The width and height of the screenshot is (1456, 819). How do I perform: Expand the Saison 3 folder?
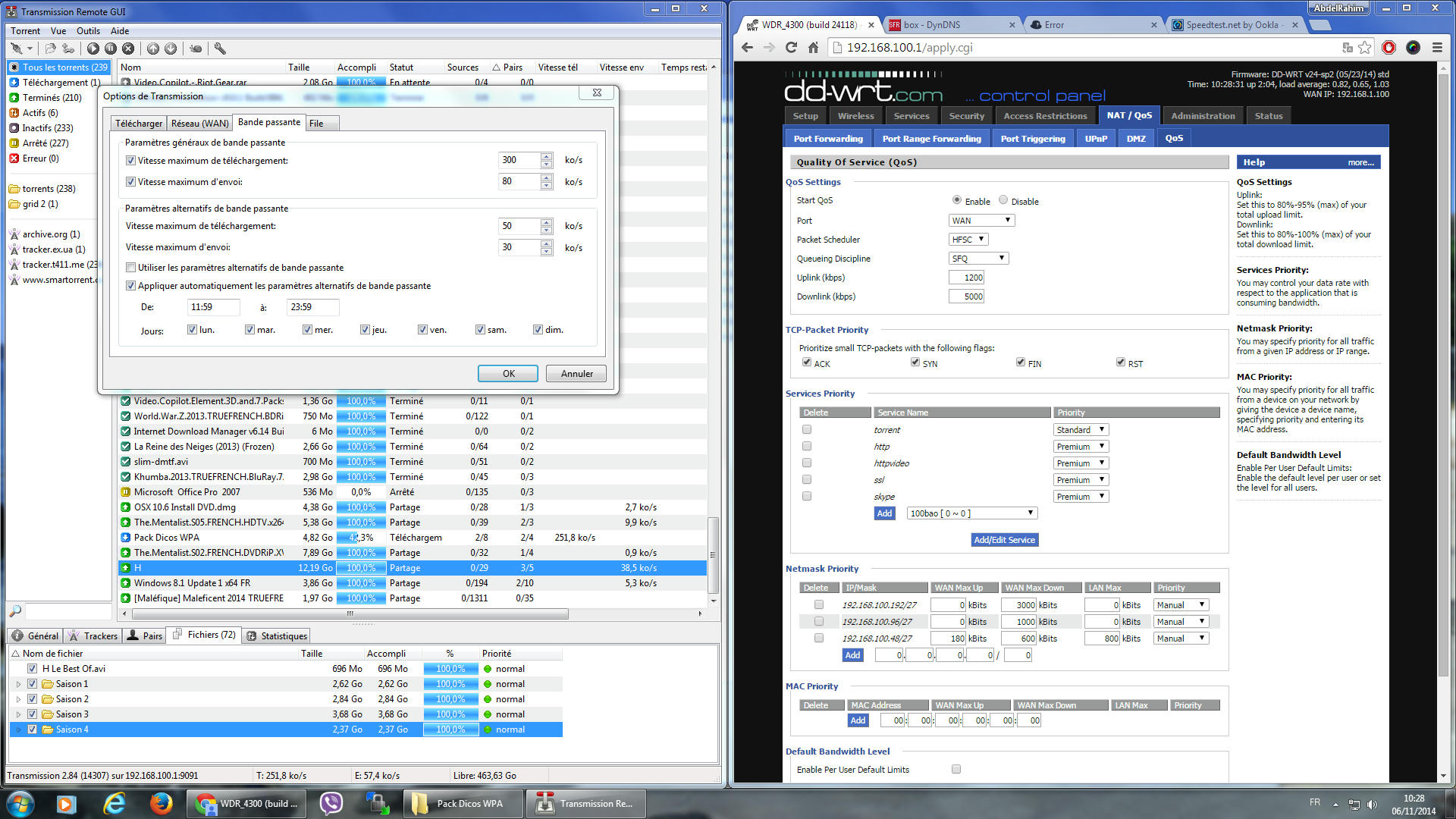19,714
